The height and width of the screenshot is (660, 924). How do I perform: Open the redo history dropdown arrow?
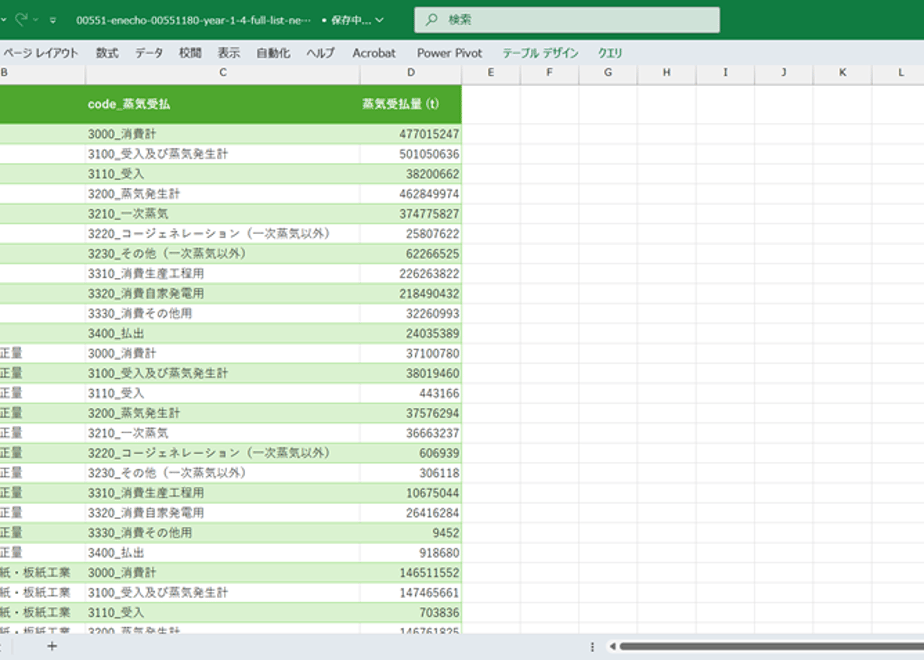[35, 19]
